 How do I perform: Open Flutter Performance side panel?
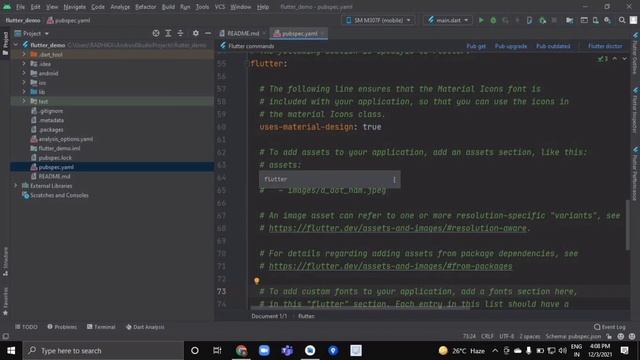click(x=635, y=174)
